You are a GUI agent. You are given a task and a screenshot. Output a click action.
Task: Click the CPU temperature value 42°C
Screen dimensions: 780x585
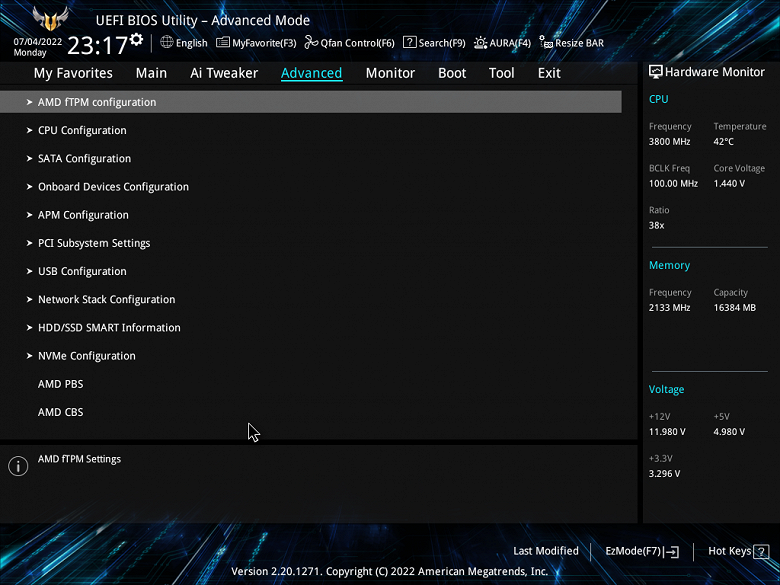click(x=724, y=142)
